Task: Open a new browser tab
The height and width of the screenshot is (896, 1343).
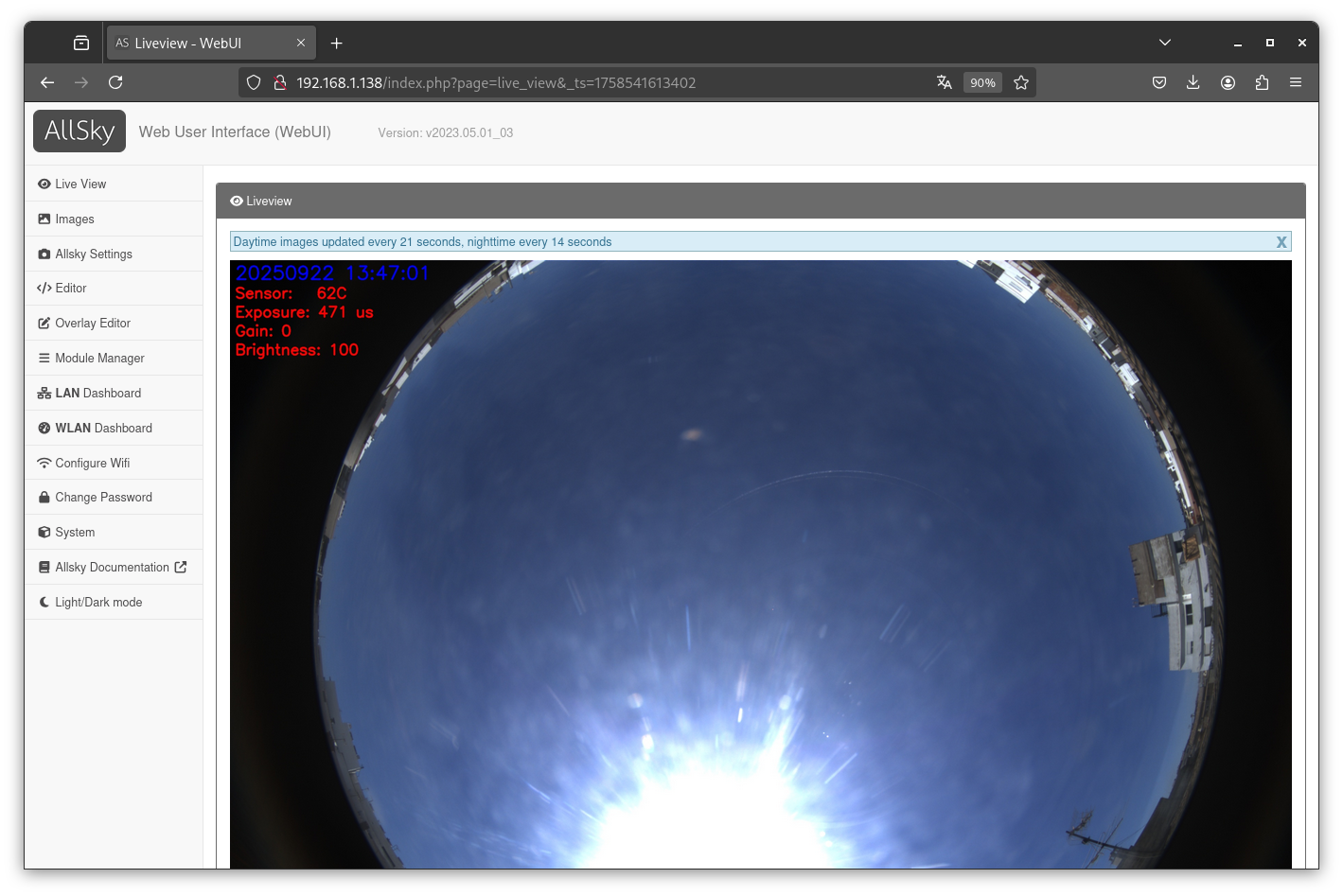Action: [336, 43]
